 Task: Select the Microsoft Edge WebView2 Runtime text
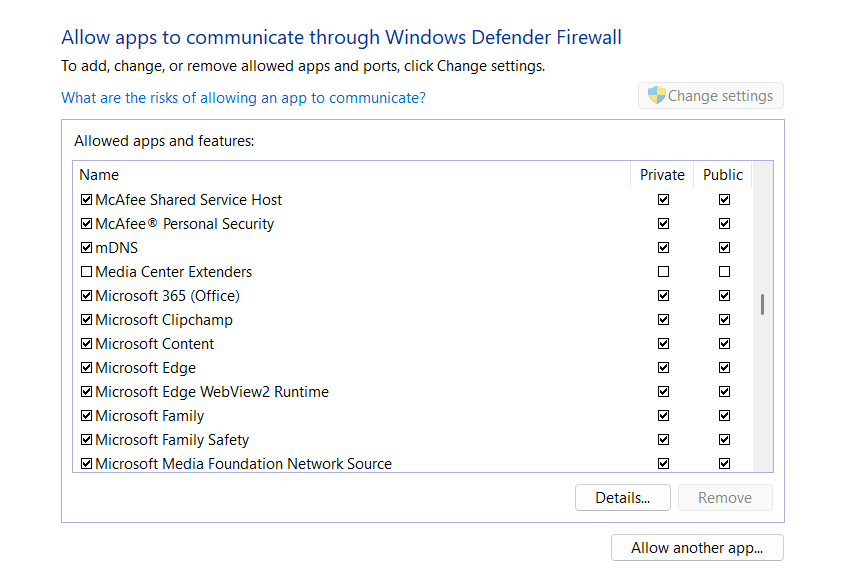click(x=212, y=392)
